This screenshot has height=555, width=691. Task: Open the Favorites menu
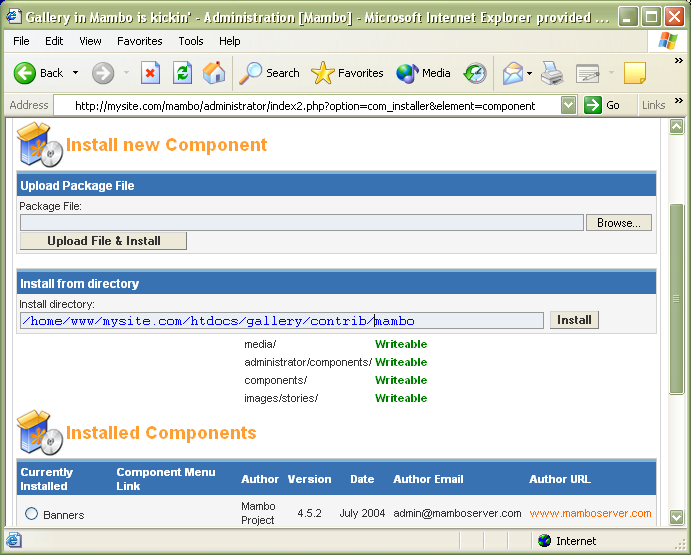(140, 41)
